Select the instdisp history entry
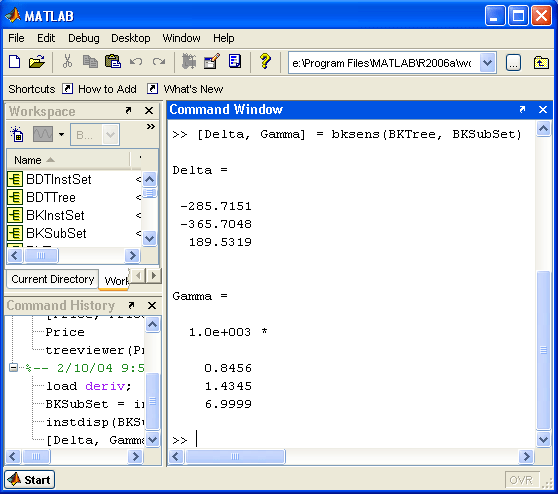 95,422
